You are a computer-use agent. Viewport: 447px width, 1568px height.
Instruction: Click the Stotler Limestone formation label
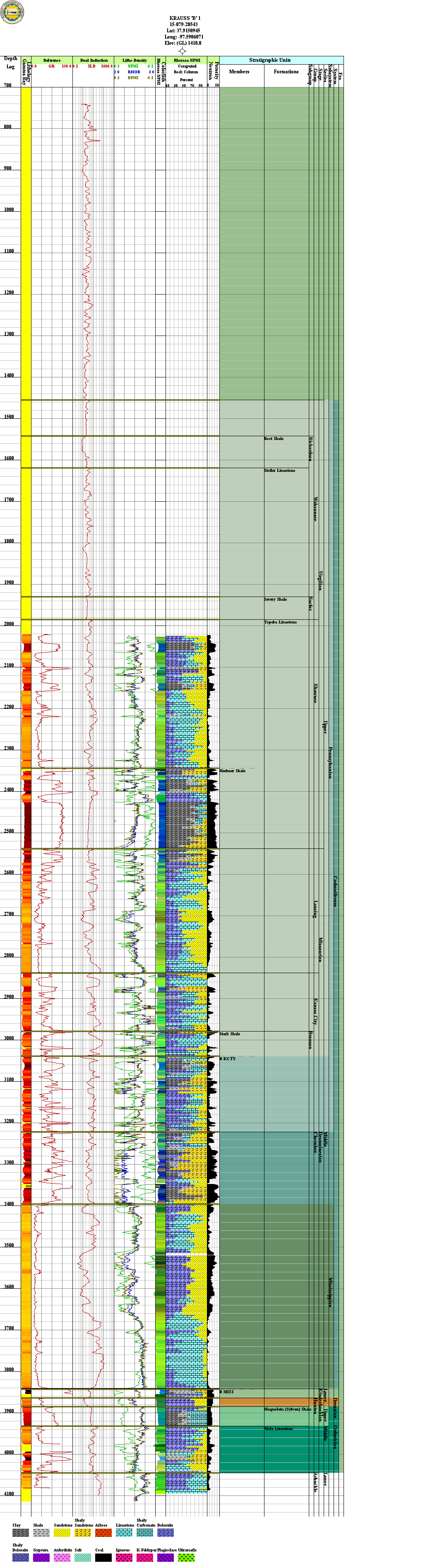tap(280, 471)
